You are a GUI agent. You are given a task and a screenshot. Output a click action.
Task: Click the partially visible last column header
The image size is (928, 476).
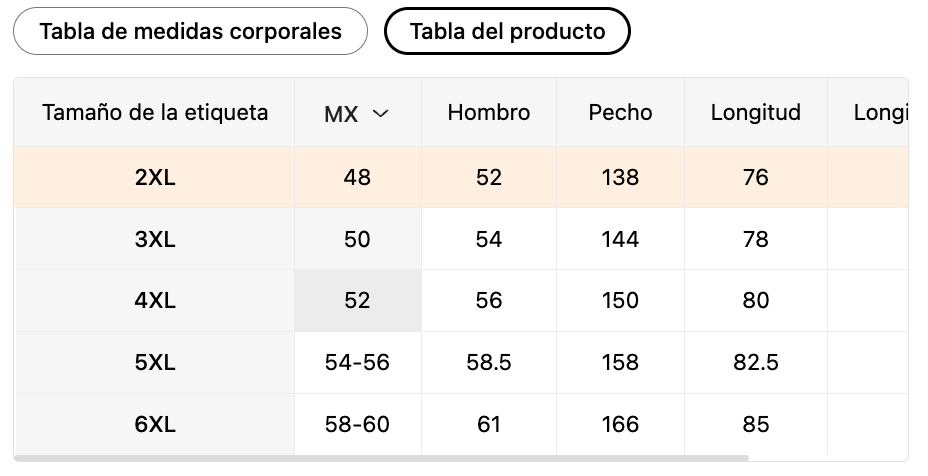click(x=878, y=113)
